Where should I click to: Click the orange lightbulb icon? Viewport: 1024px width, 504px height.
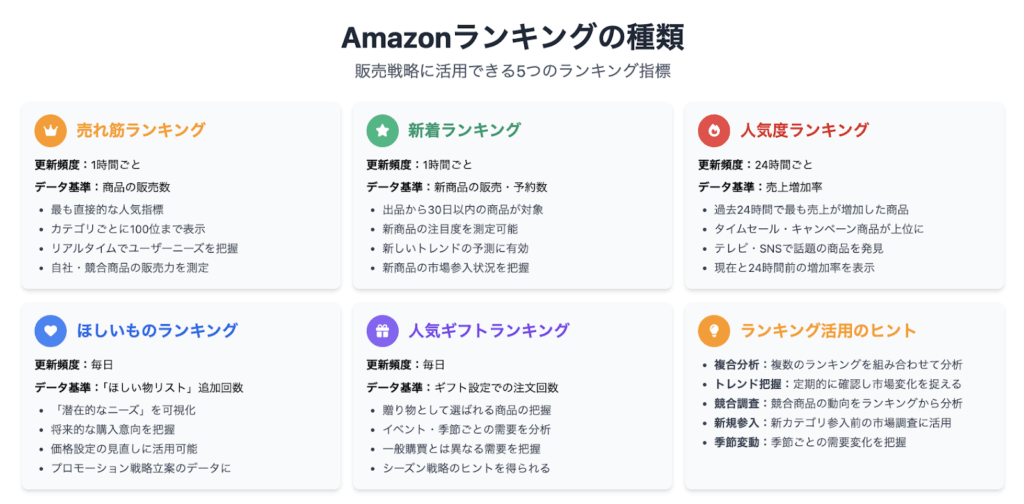click(x=714, y=331)
